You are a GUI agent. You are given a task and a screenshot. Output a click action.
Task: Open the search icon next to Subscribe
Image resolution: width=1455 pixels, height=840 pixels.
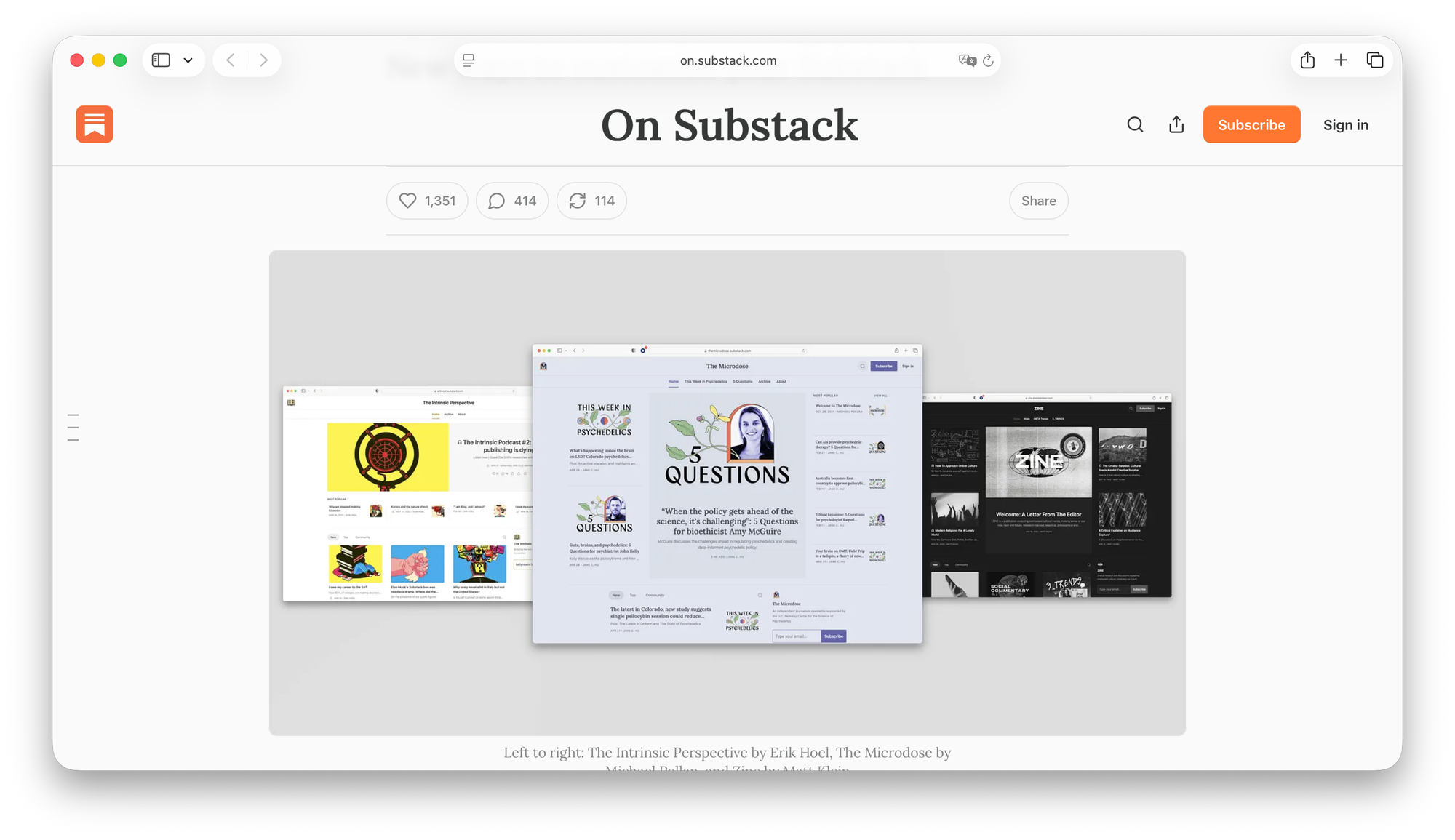pos(1135,124)
